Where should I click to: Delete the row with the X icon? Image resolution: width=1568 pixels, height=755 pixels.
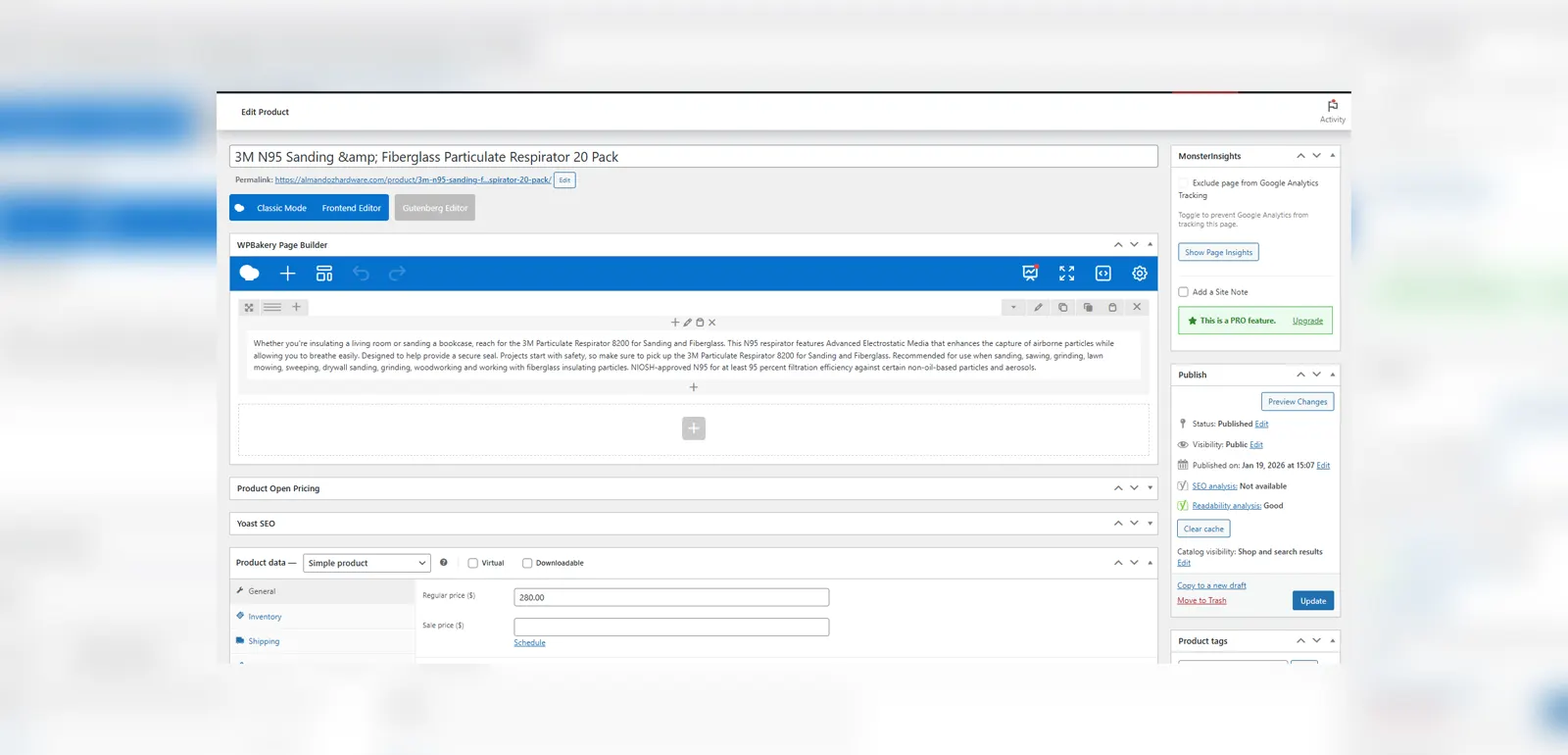click(1137, 308)
